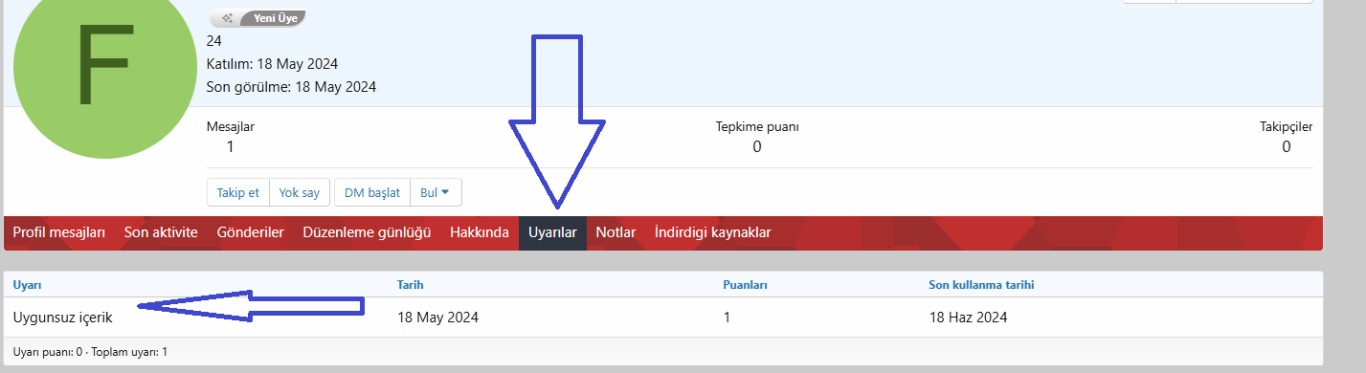Open the Gönderiler tab

tap(250, 233)
